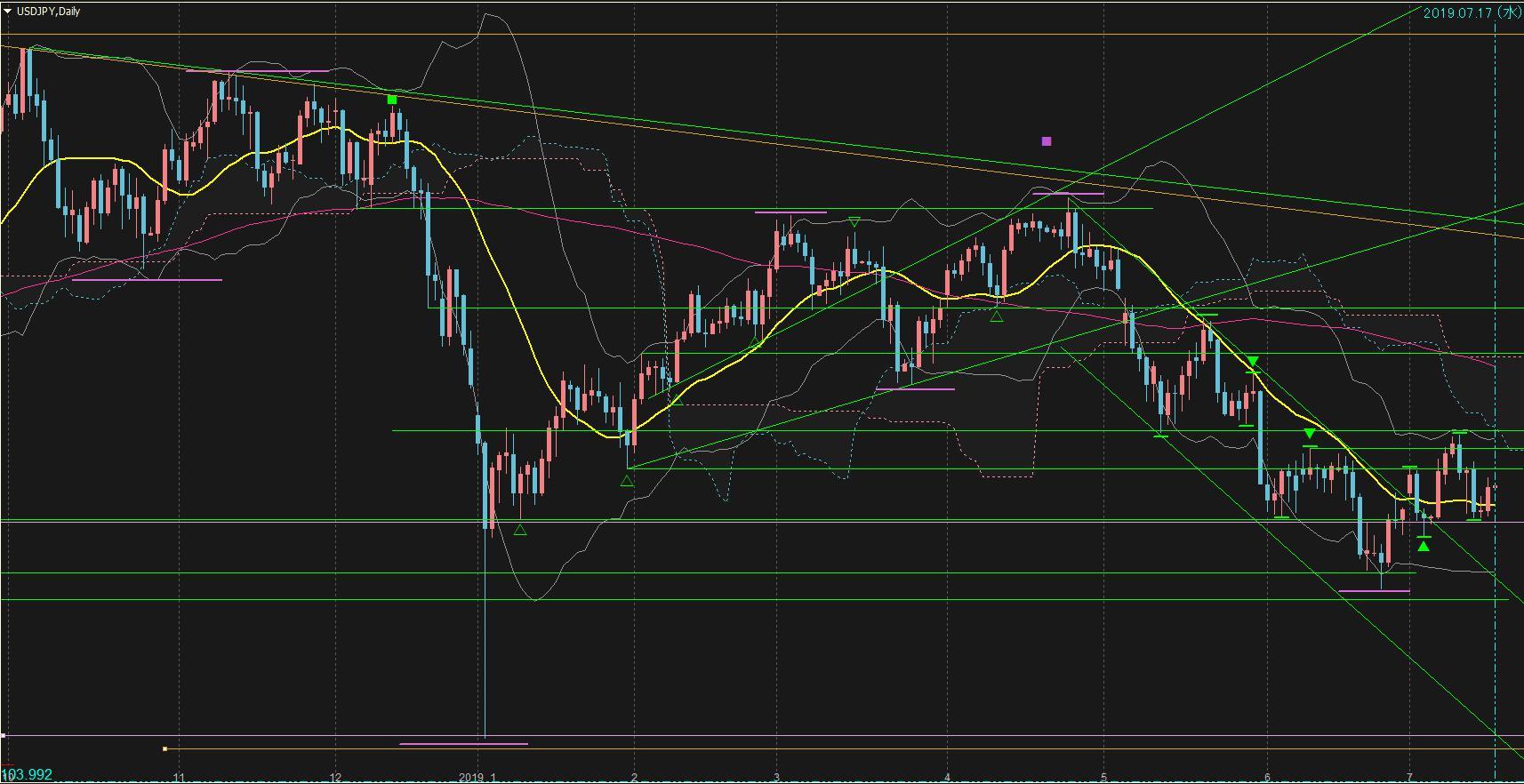The image size is (1524, 784).
Task: Click the month 7 time axis label
Action: point(1409,778)
